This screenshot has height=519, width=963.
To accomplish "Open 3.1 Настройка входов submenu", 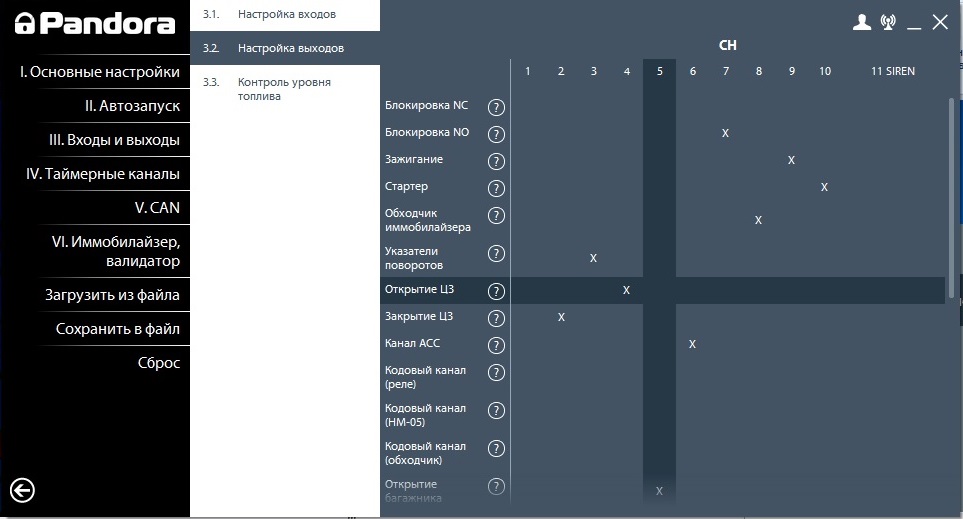I will tap(285, 15).
